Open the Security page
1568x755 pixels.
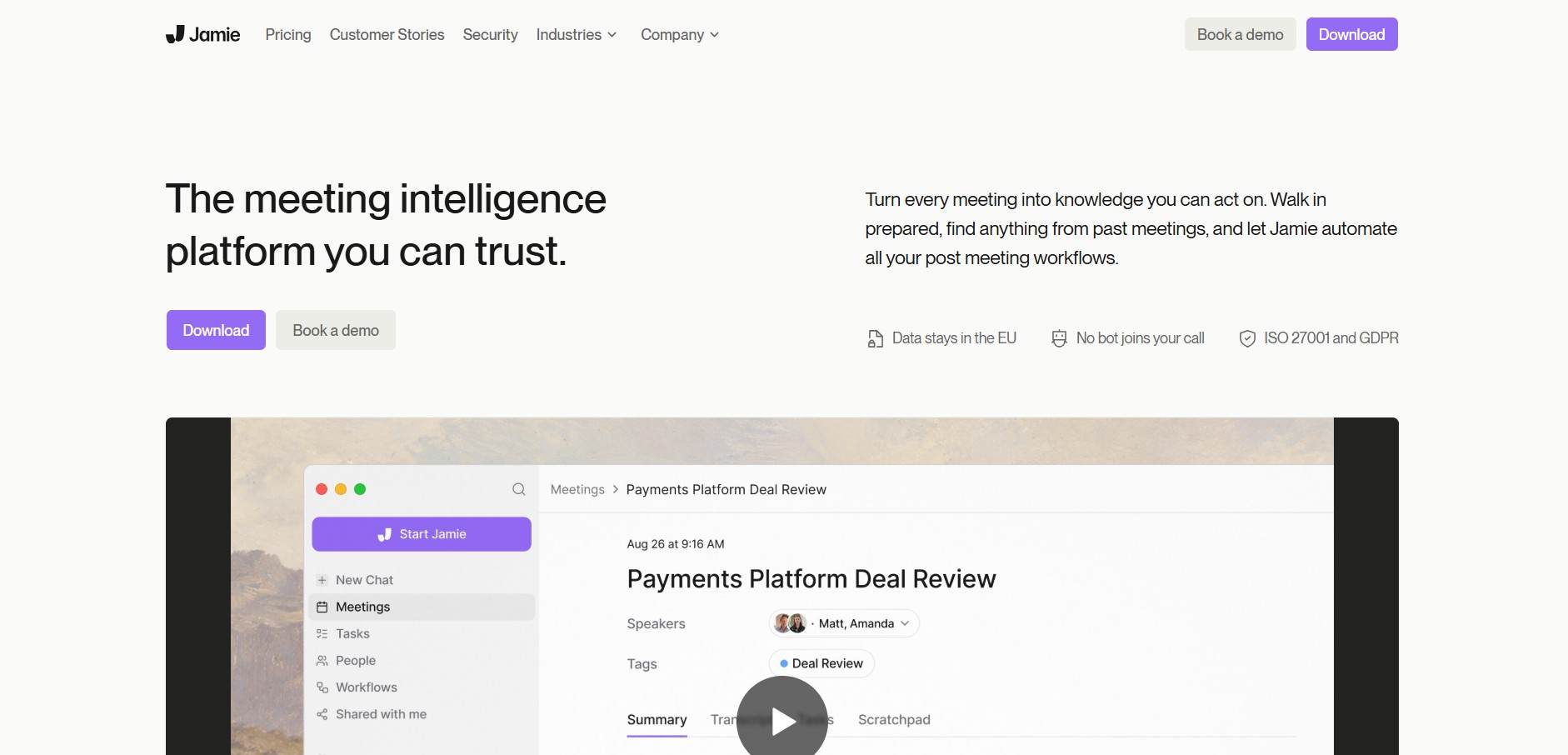490,34
